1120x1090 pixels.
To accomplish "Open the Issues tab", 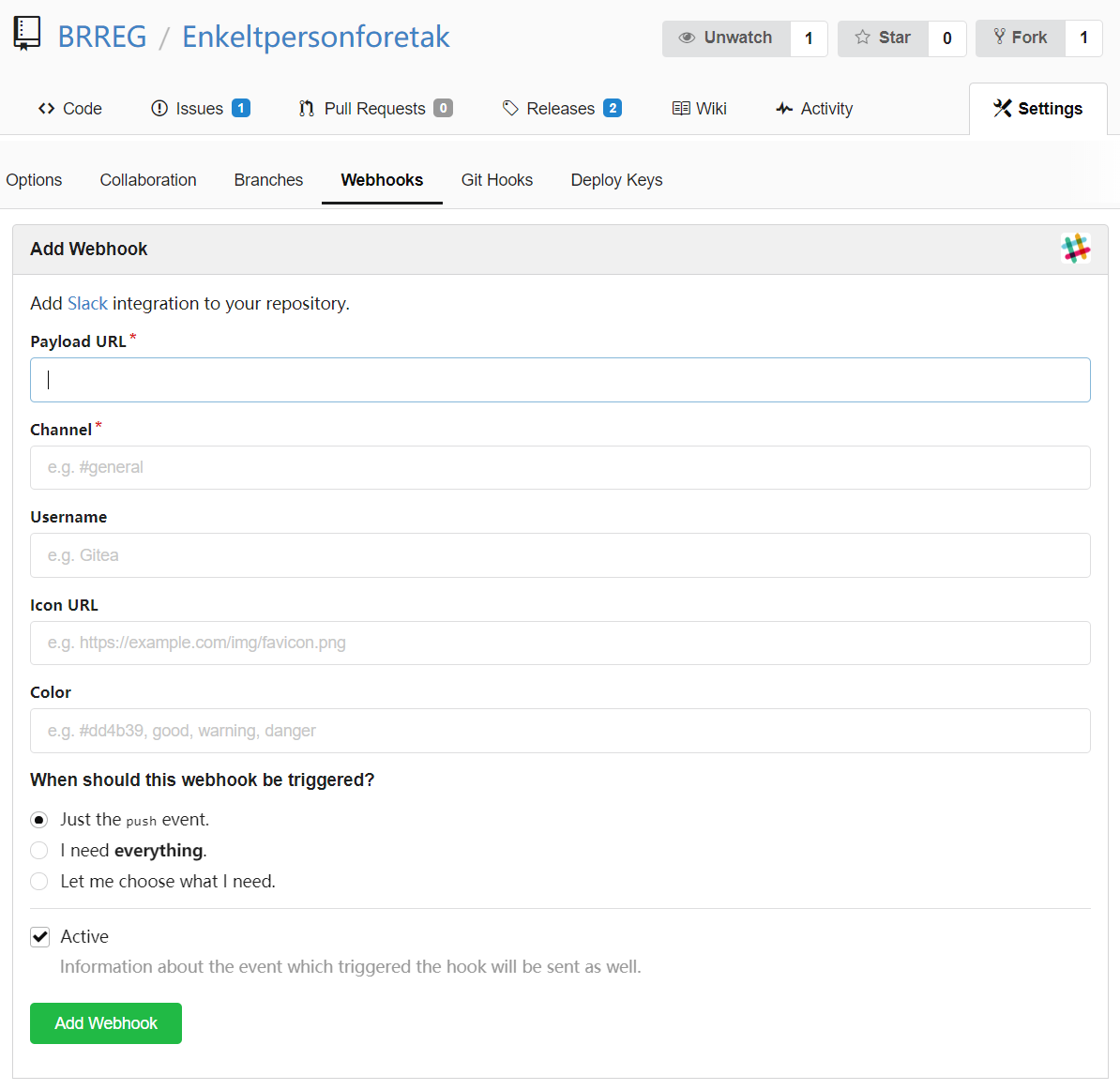I will click(x=200, y=109).
